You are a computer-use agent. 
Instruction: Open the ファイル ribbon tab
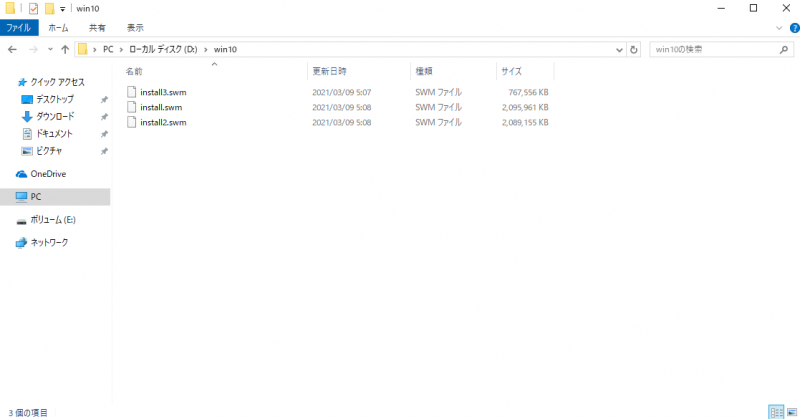coord(18,28)
